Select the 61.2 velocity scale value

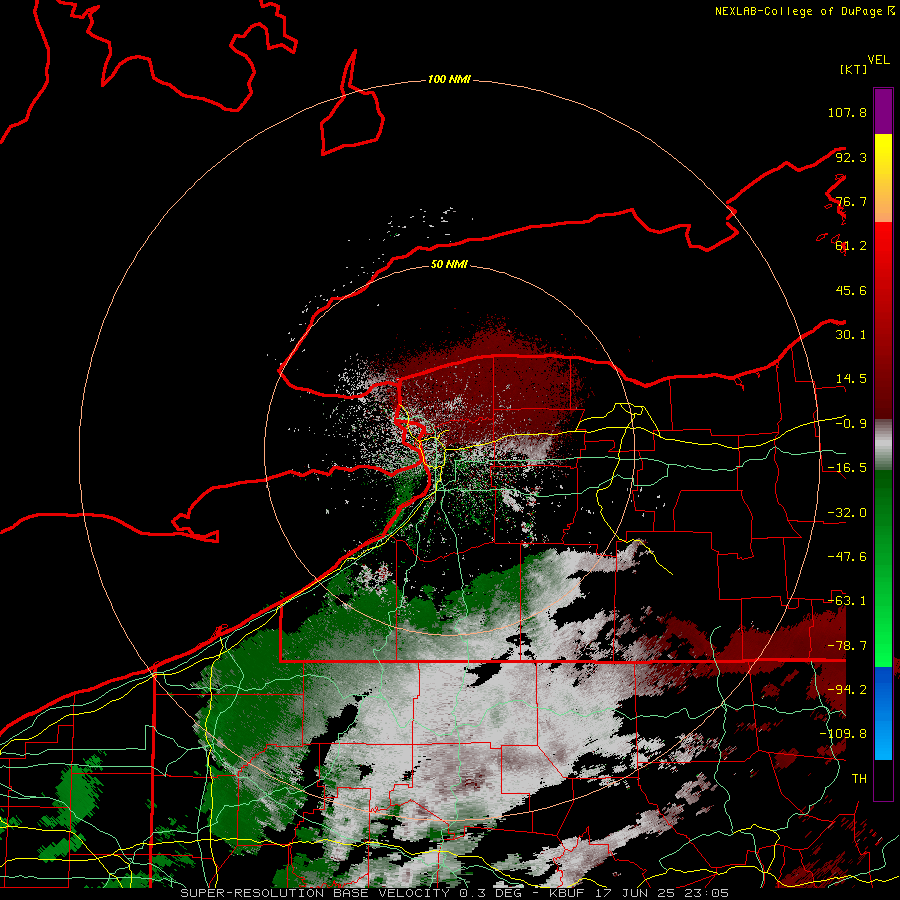coord(851,246)
